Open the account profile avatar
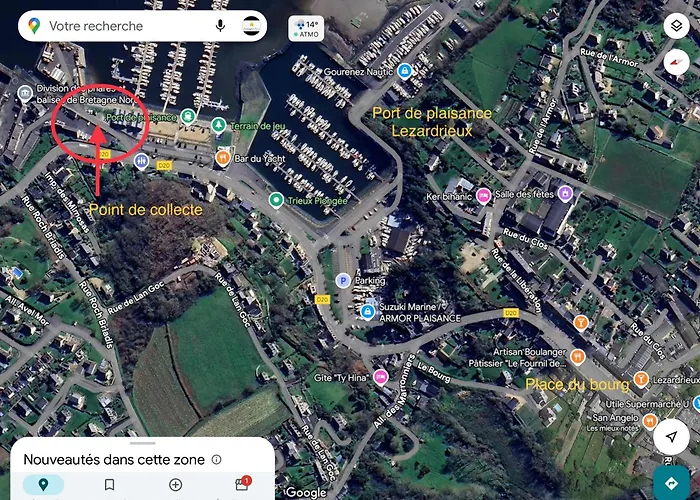 click(251, 26)
